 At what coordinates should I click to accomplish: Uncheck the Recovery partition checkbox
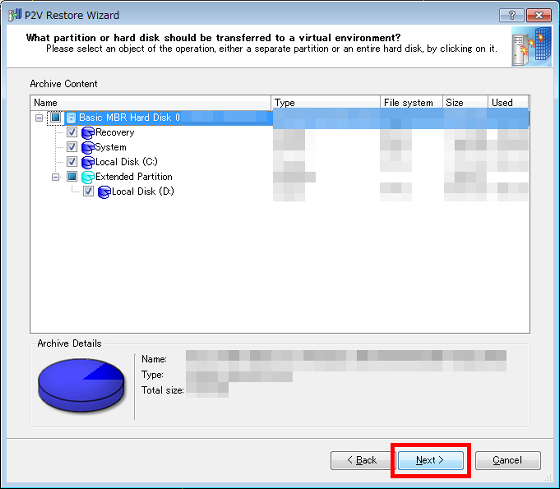pyautogui.click(x=72, y=132)
